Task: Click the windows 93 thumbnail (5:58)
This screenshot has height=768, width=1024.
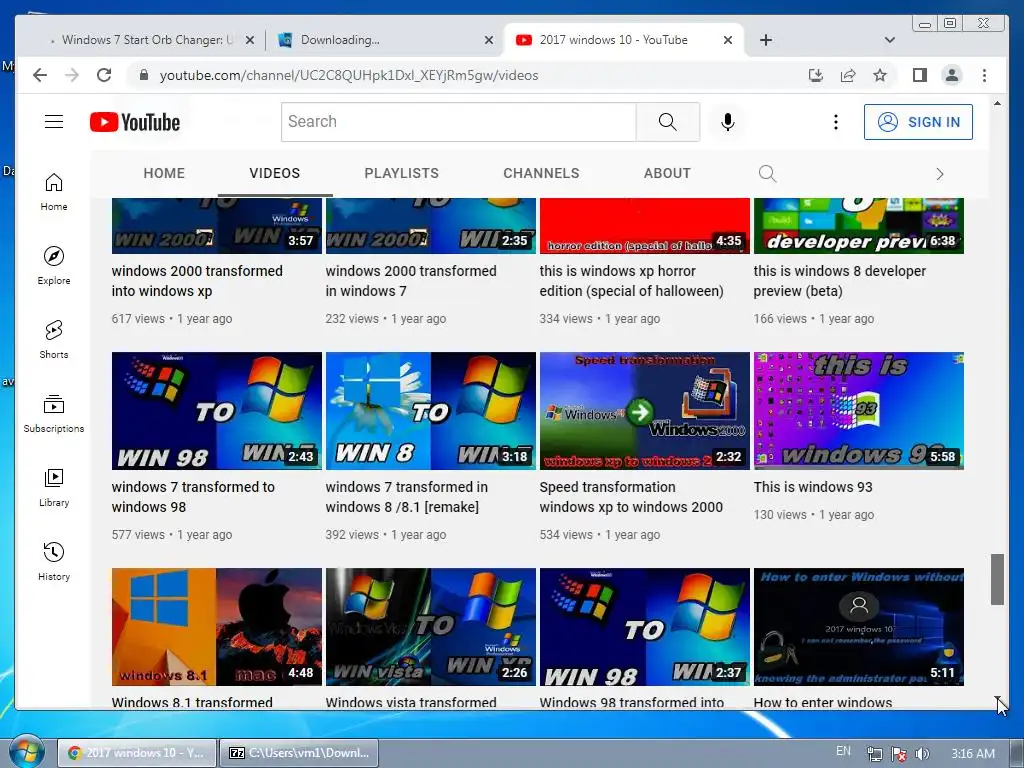Action: 858,411
